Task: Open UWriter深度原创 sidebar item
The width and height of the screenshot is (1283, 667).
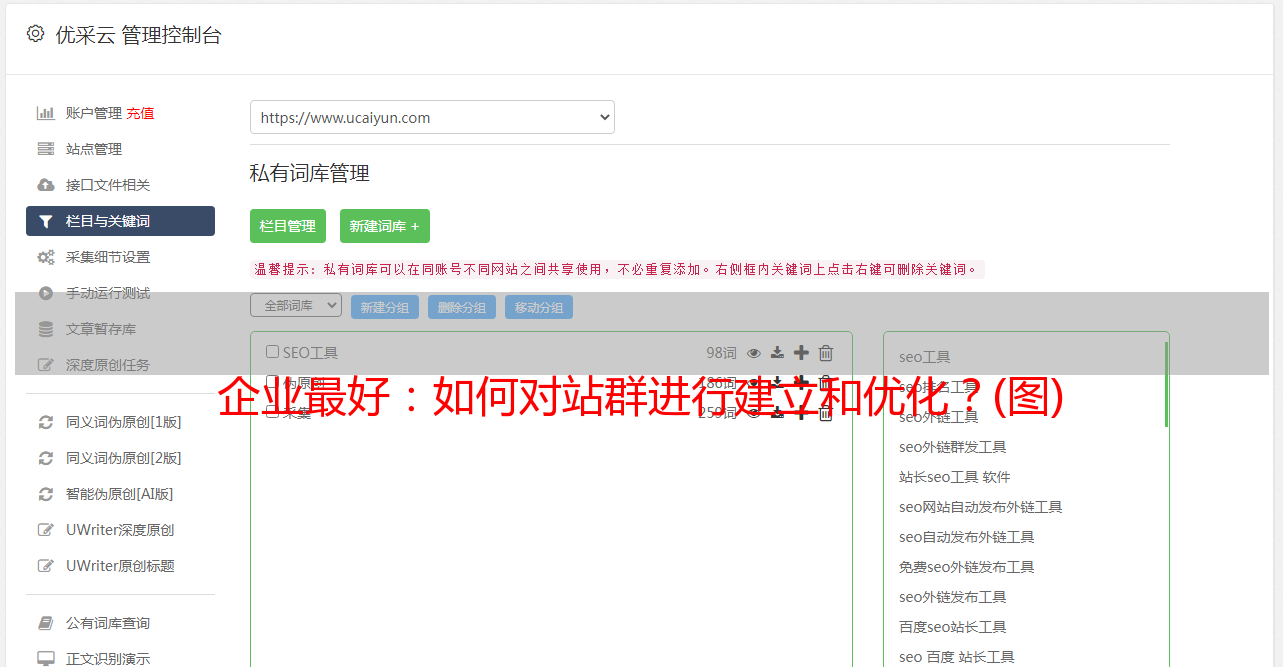Action: tap(120, 530)
